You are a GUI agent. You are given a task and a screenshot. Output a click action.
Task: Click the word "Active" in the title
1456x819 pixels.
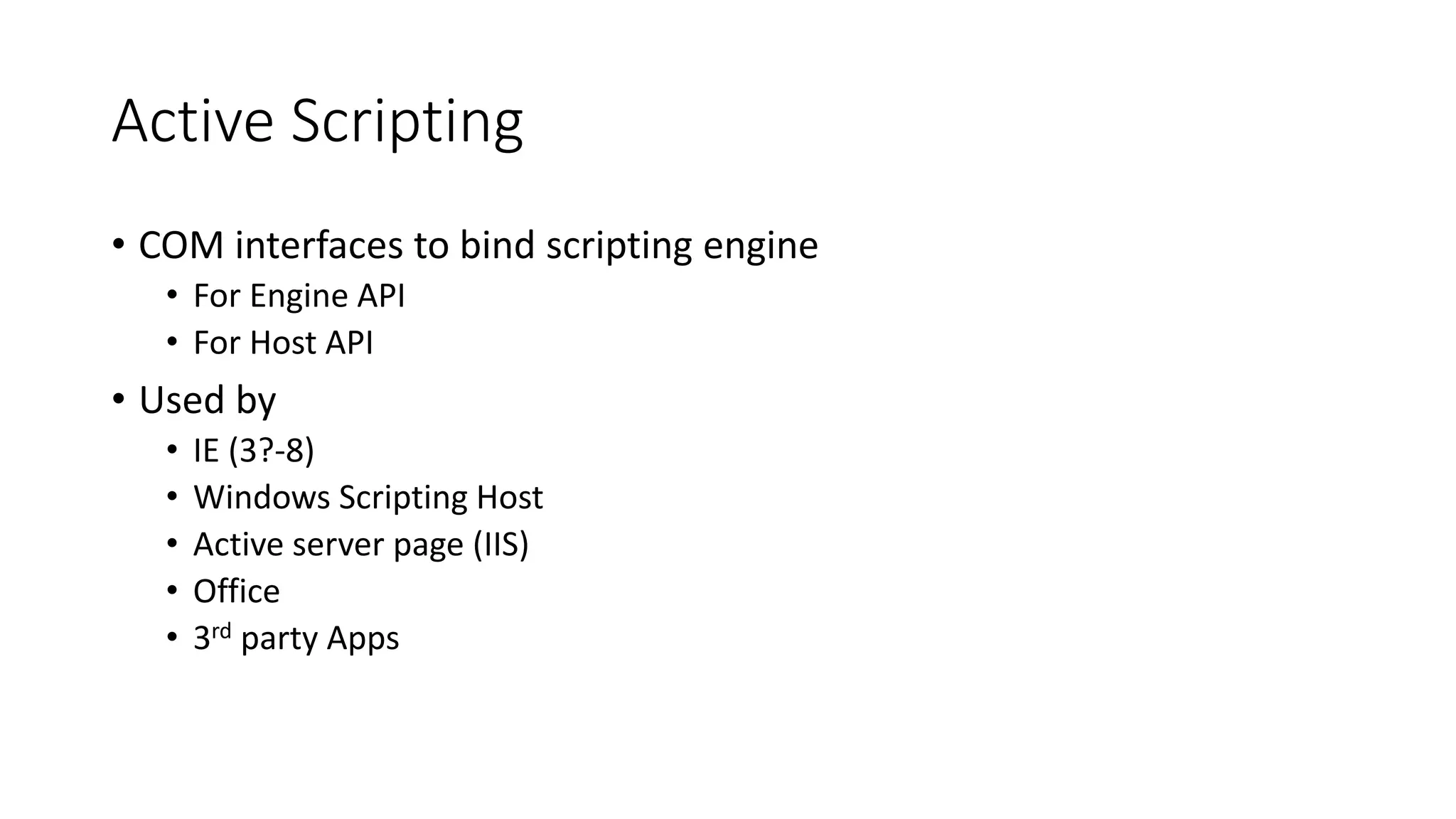click(193, 122)
